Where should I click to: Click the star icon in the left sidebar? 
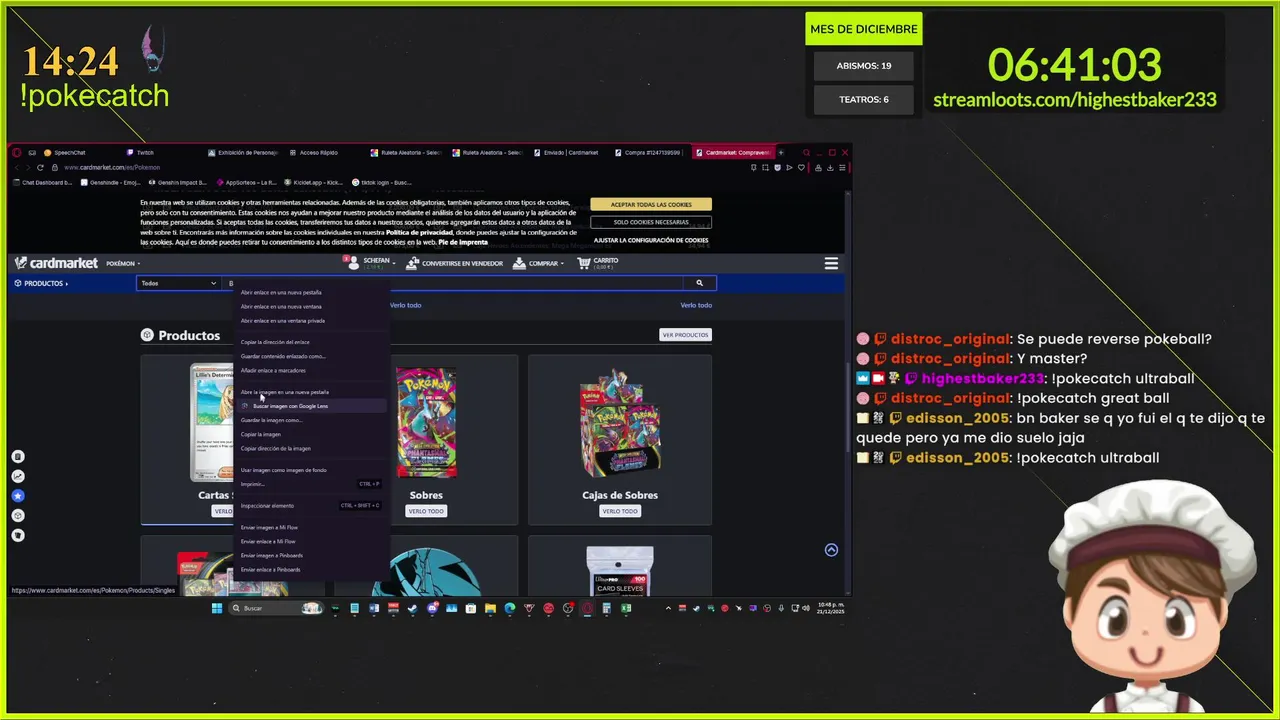pos(17,496)
